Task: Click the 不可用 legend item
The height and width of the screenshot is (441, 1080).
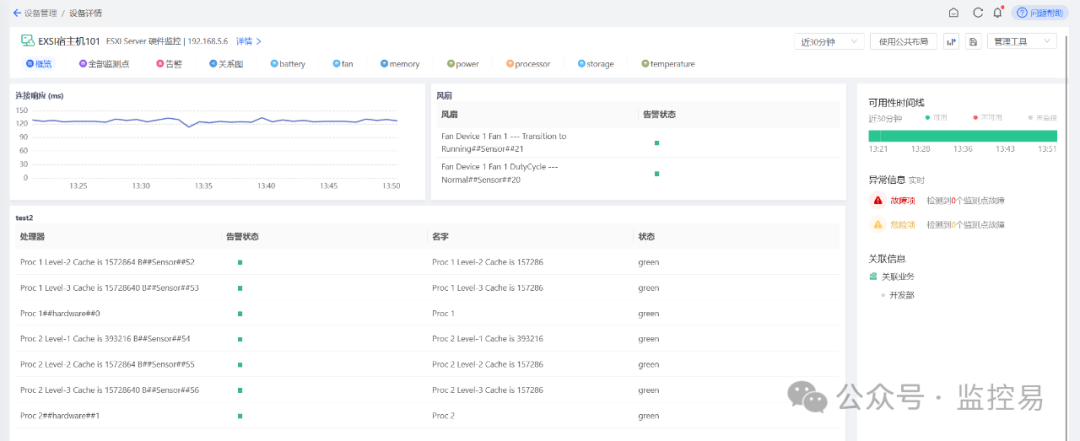Action: (x=988, y=118)
